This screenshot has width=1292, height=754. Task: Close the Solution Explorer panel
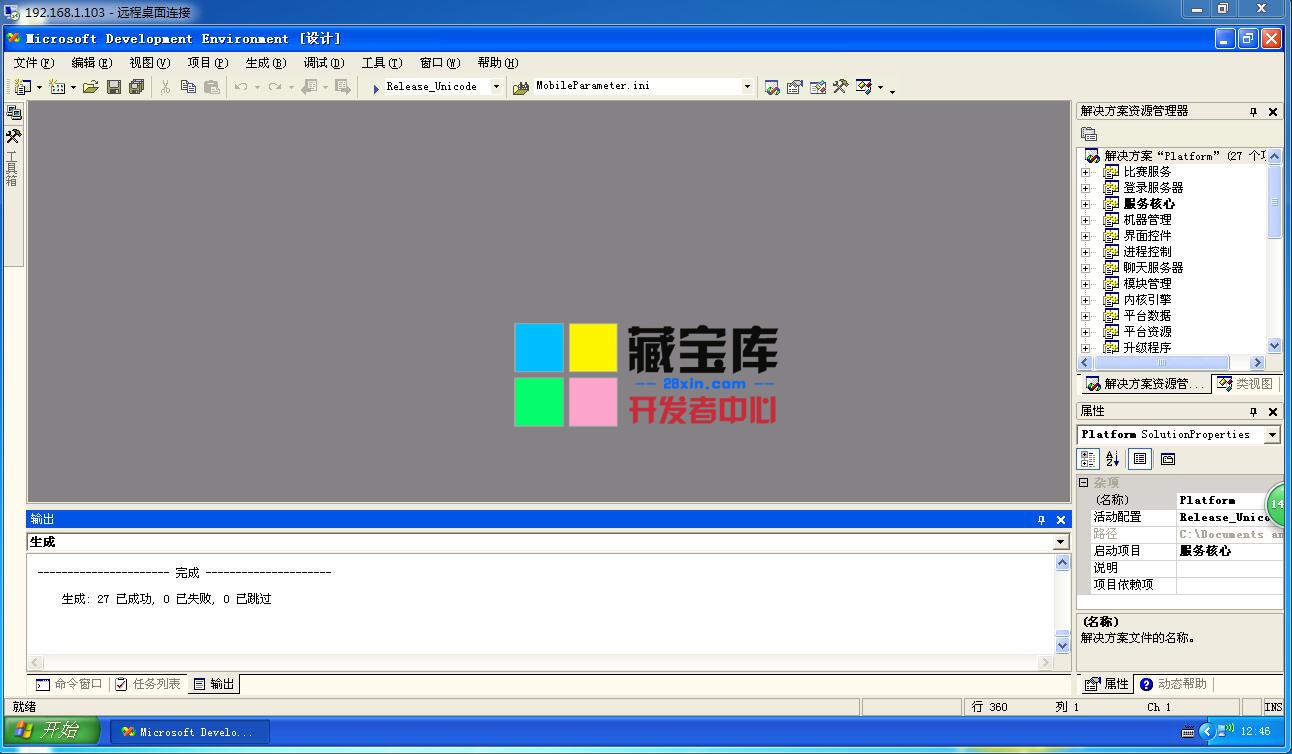[x=1273, y=112]
